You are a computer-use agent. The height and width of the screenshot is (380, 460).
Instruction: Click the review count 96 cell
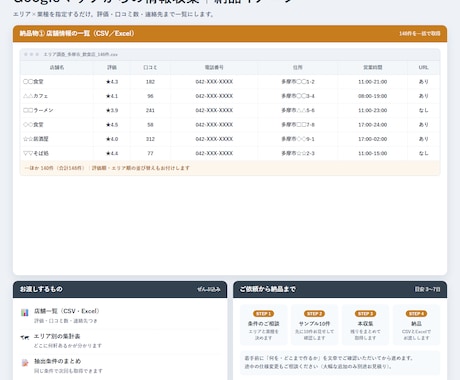click(x=150, y=96)
